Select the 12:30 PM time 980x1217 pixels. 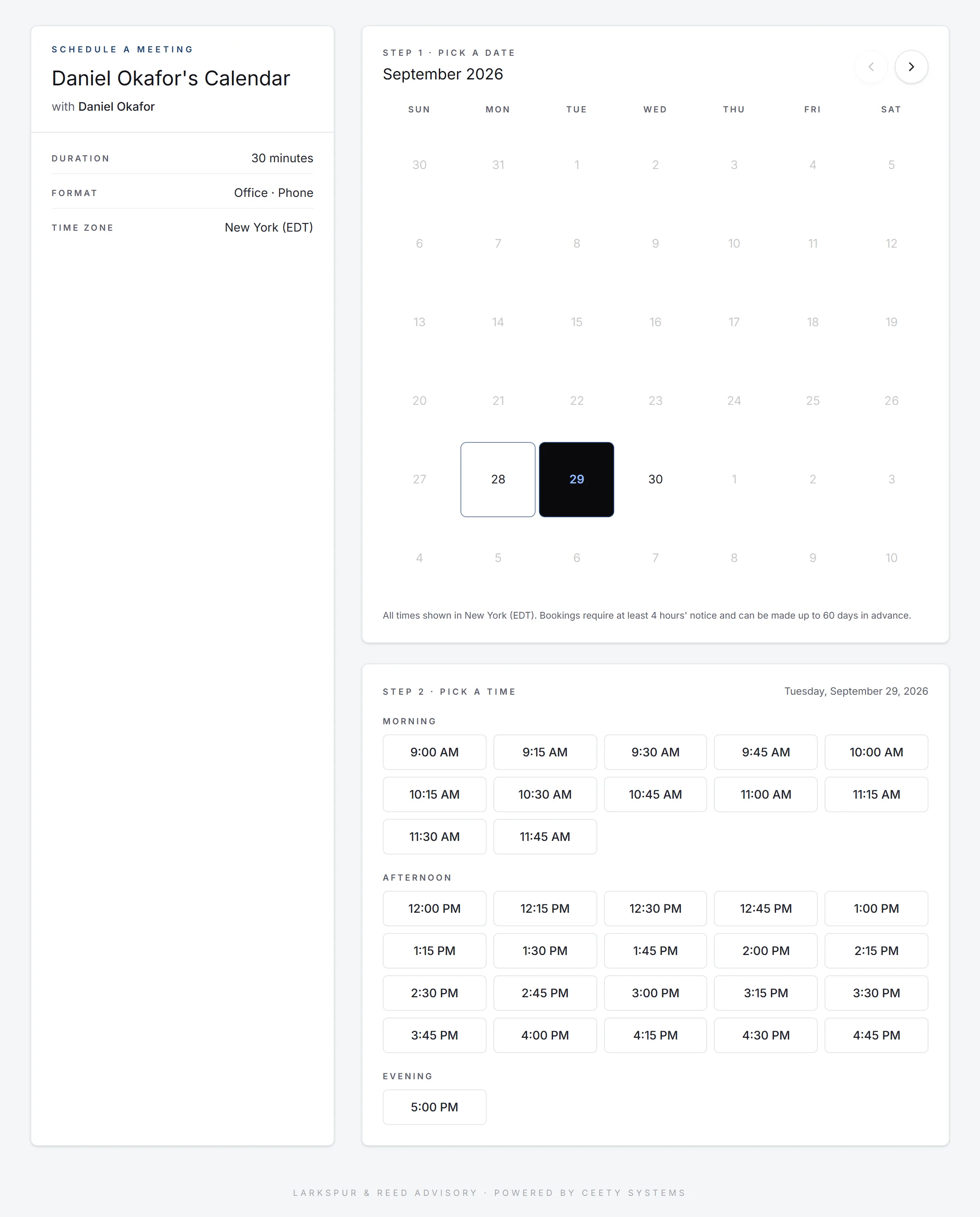pyautogui.click(x=656, y=909)
